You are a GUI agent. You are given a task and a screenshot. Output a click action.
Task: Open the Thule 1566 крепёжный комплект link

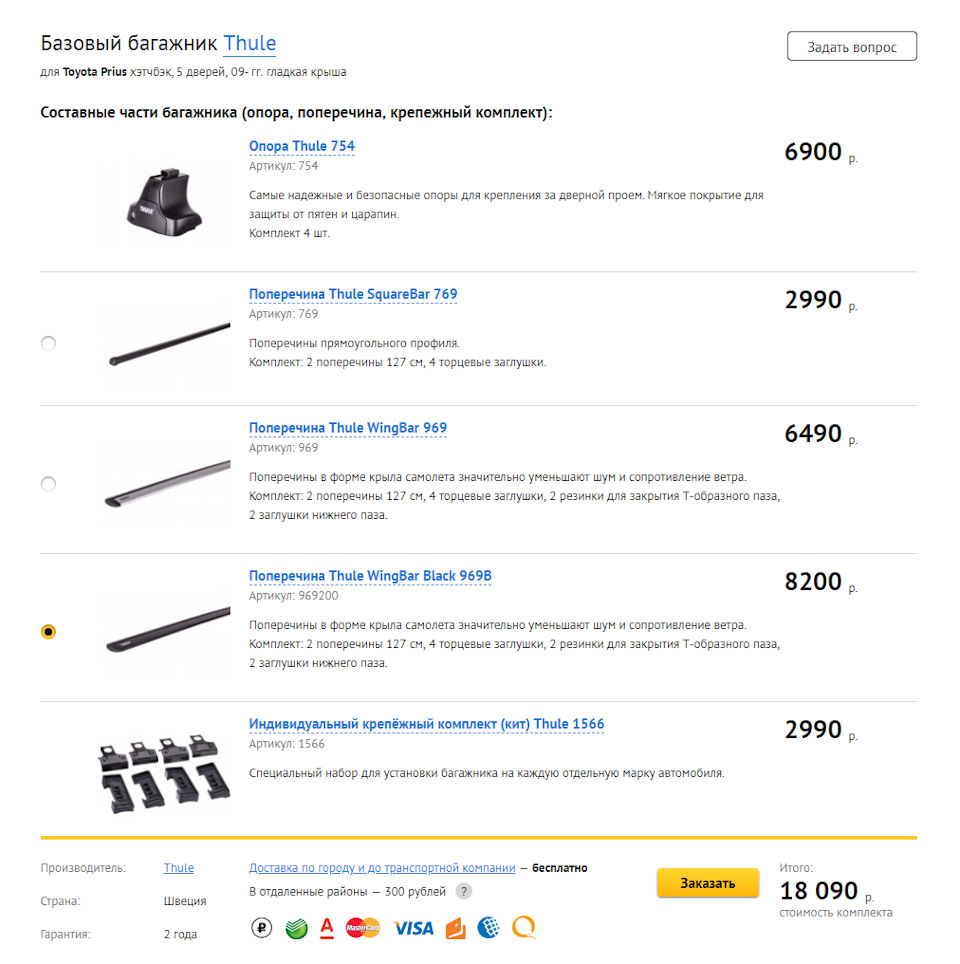point(427,724)
